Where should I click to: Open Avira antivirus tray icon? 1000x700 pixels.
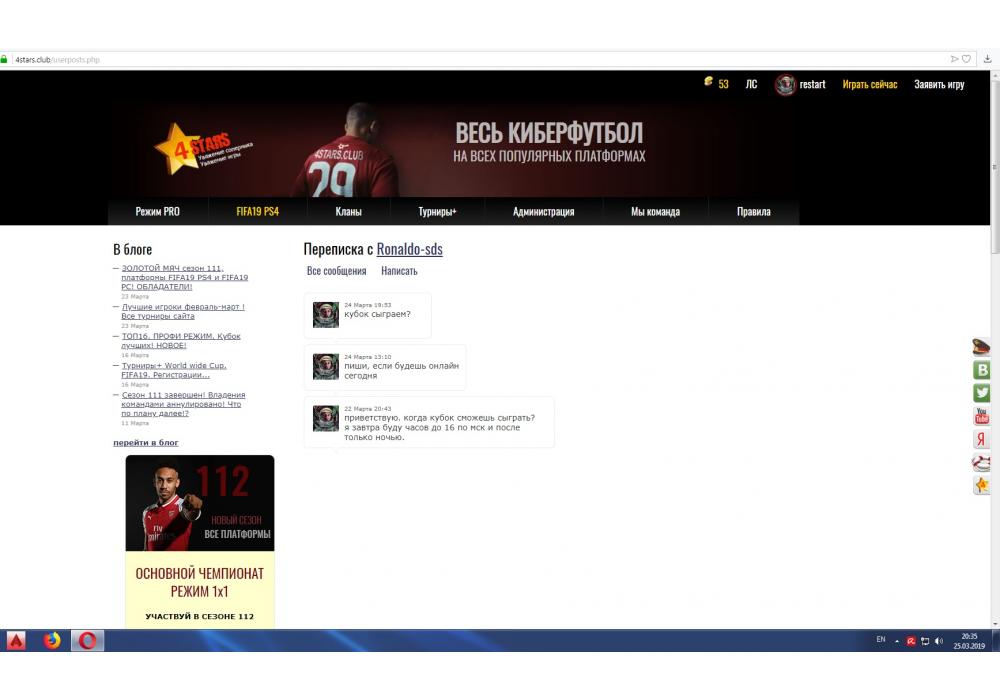pyautogui.click(x=911, y=641)
